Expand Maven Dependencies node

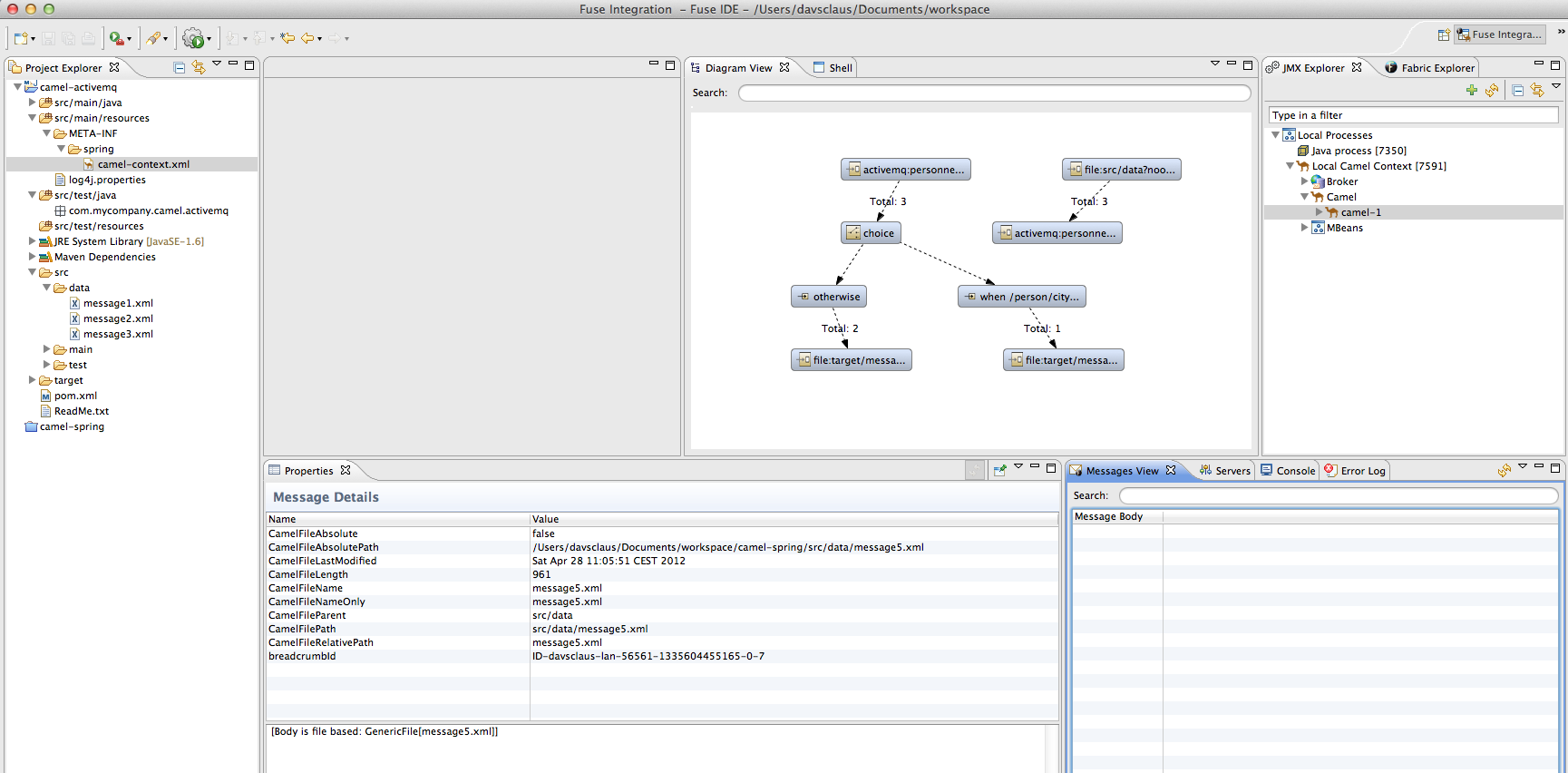point(32,257)
